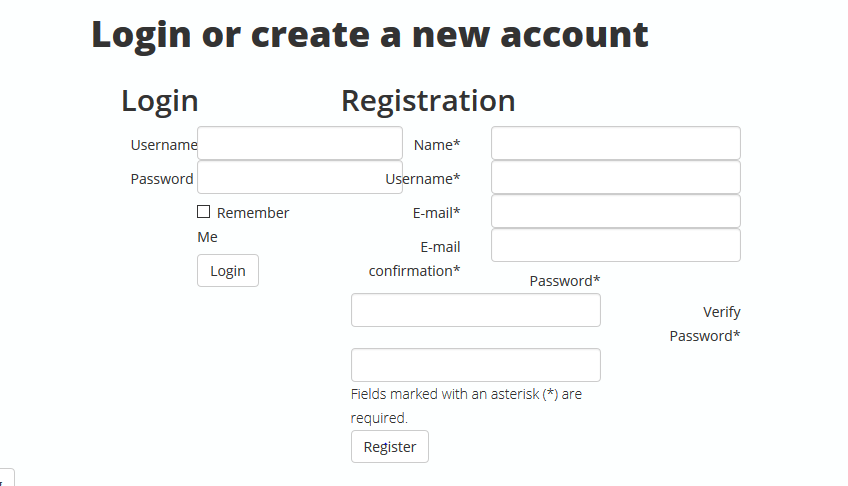This screenshot has width=848, height=486.
Task: Click the E-mail confirmation* label
Action: pos(415,259)
